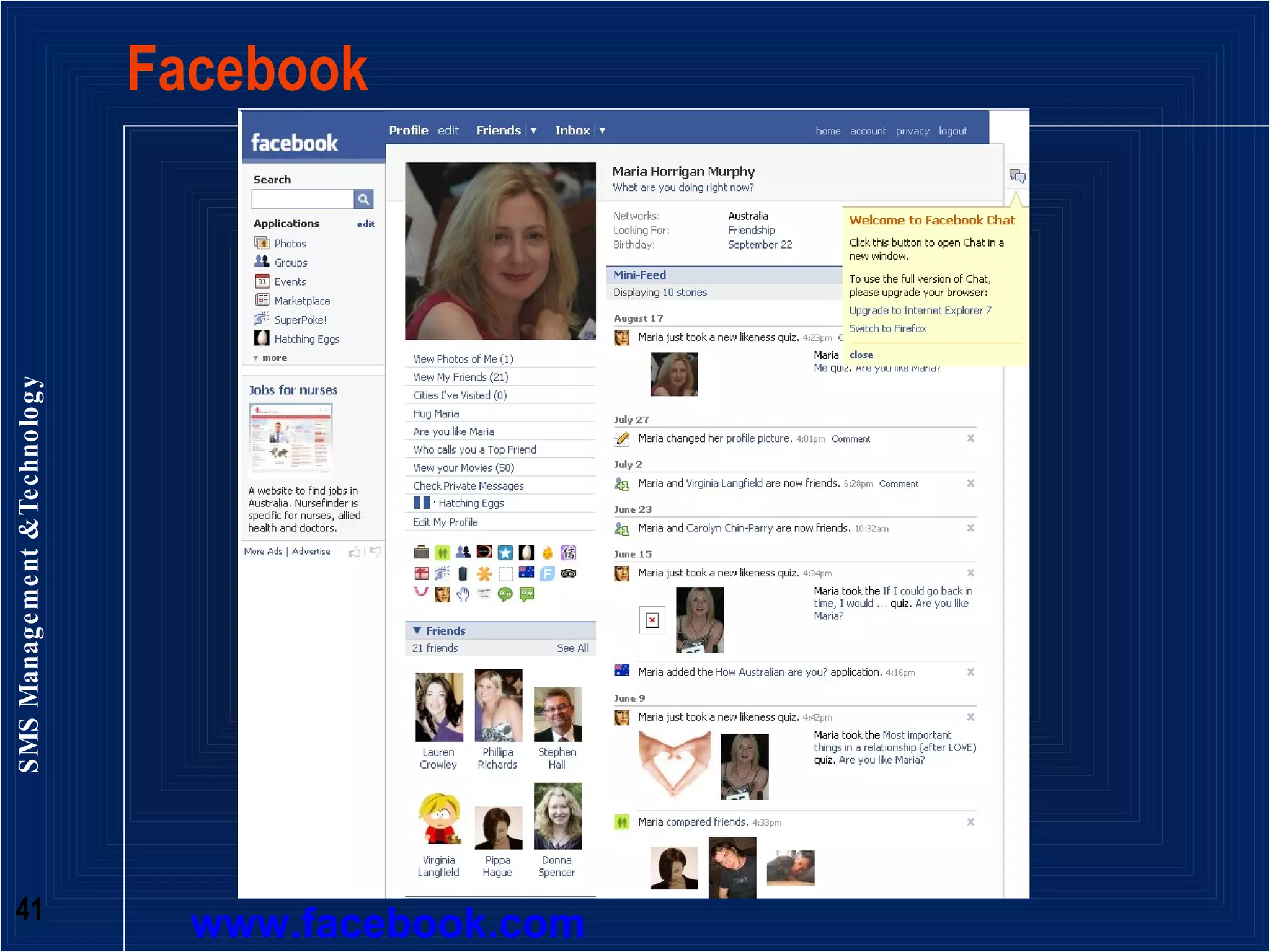This screenshot has height=952, width=1270.
Task: Open the Friends menu item
Action: 499,130
